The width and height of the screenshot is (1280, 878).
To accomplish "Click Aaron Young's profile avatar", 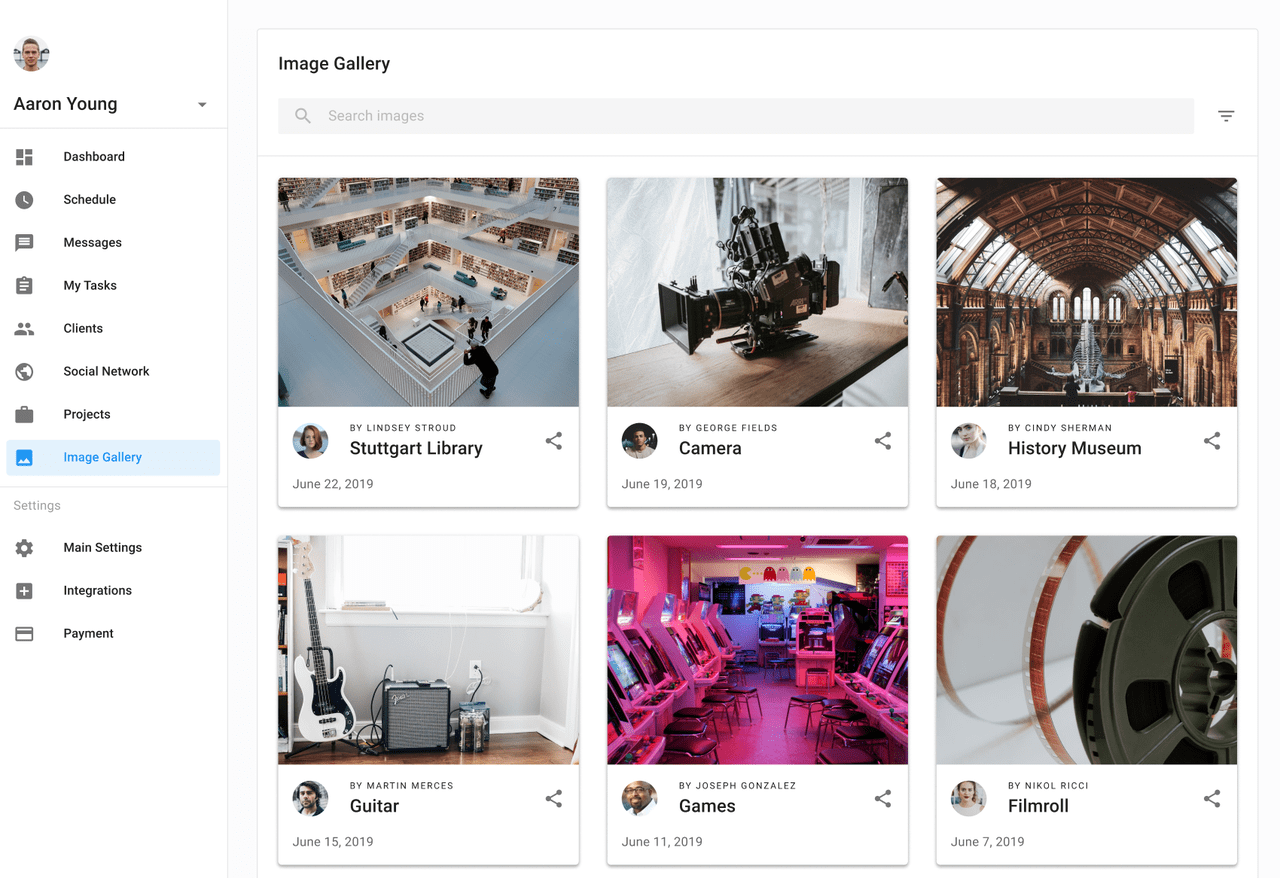I will [x=32, y=54].
